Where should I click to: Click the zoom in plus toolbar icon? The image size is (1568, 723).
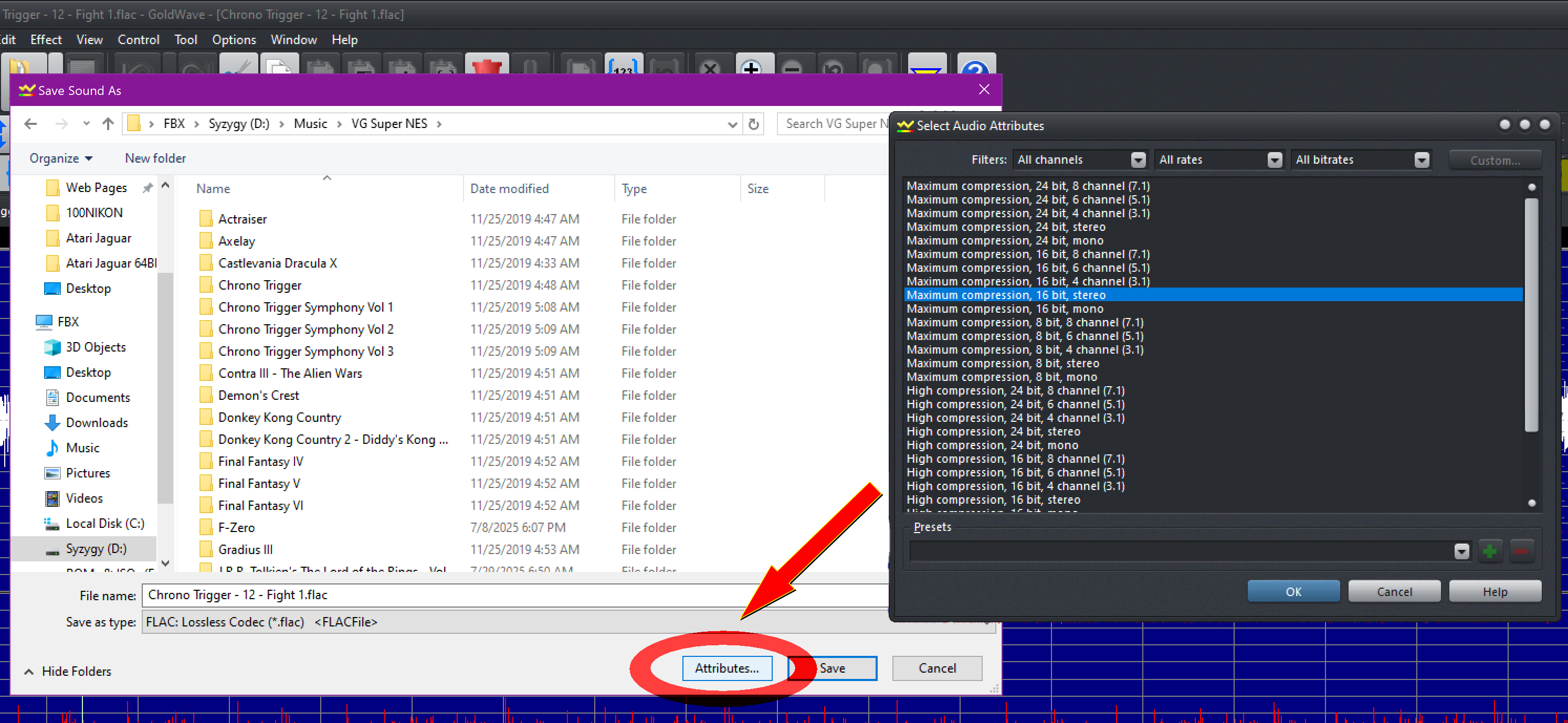[752, 67]
